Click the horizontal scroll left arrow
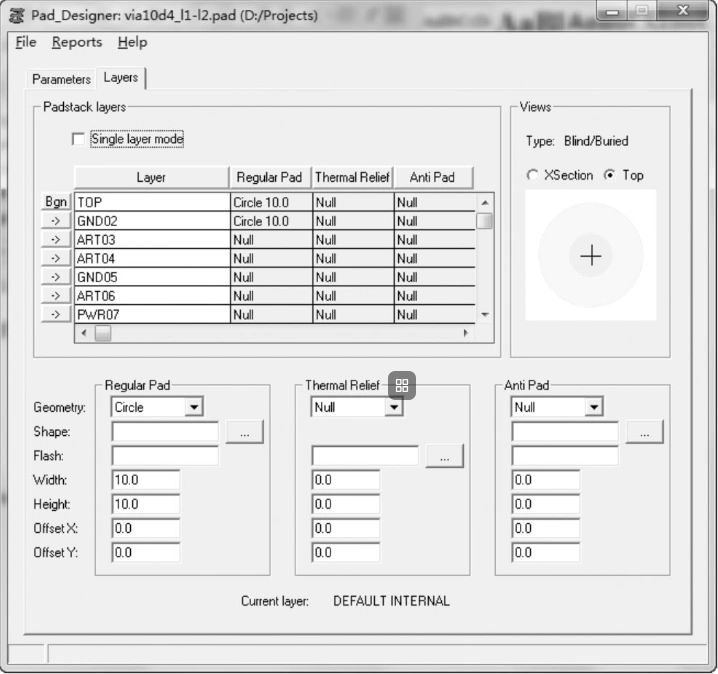 (x=84, y=333)
